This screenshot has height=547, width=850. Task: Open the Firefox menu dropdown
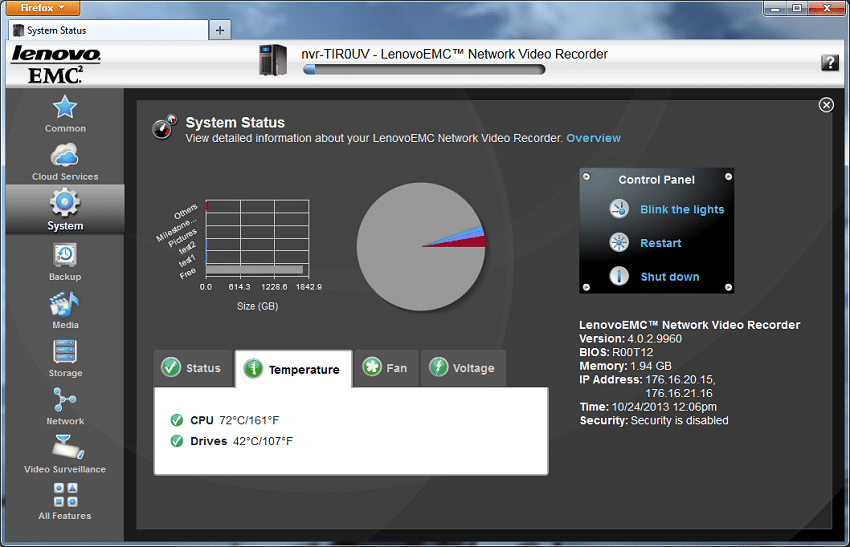[43, 8]
